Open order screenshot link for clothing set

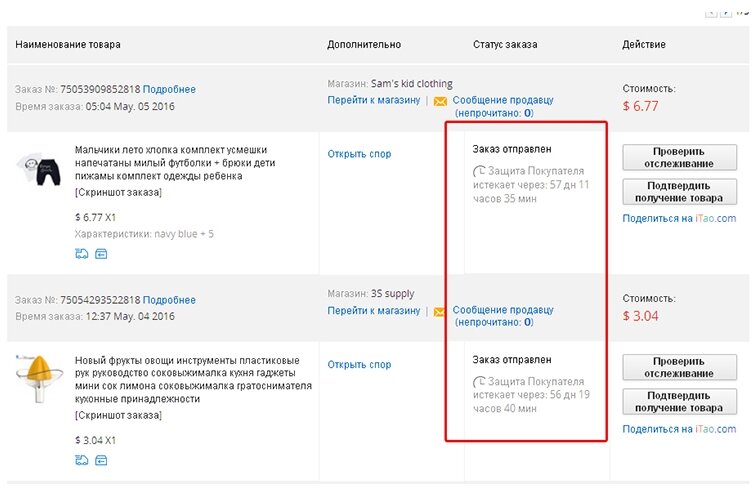(118, 192)
